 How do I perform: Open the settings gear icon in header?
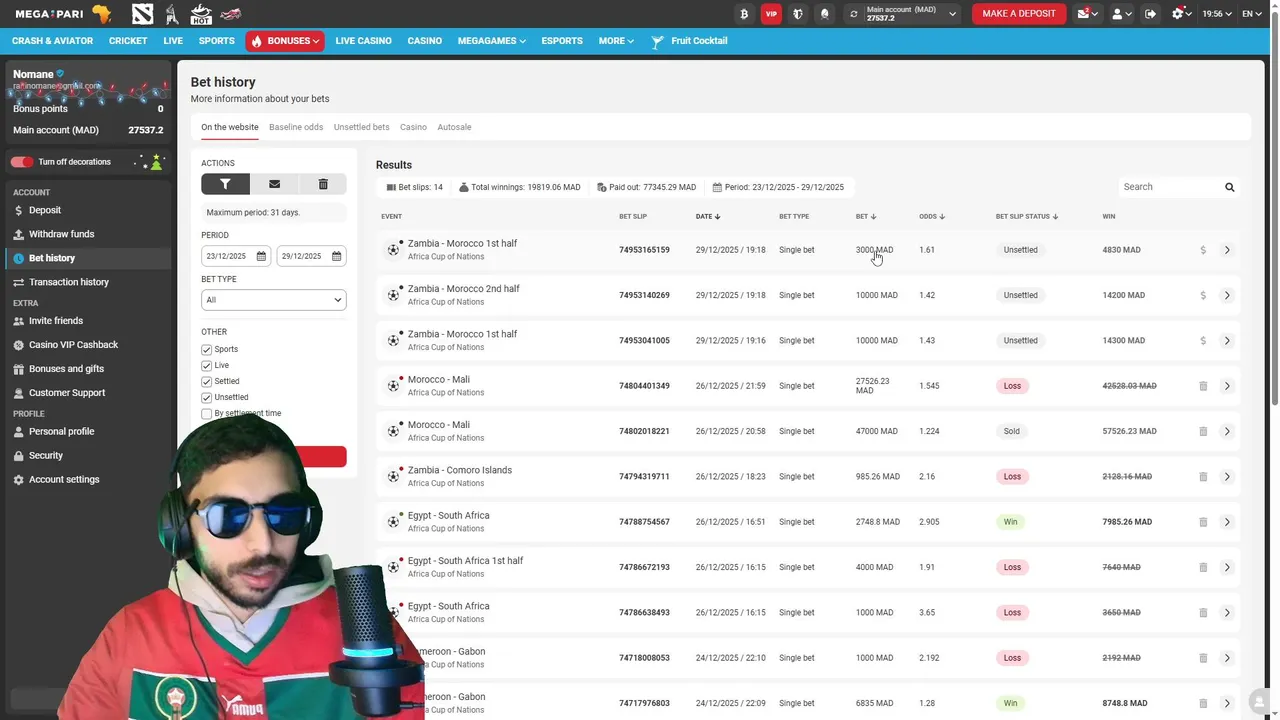(1181, 14)
